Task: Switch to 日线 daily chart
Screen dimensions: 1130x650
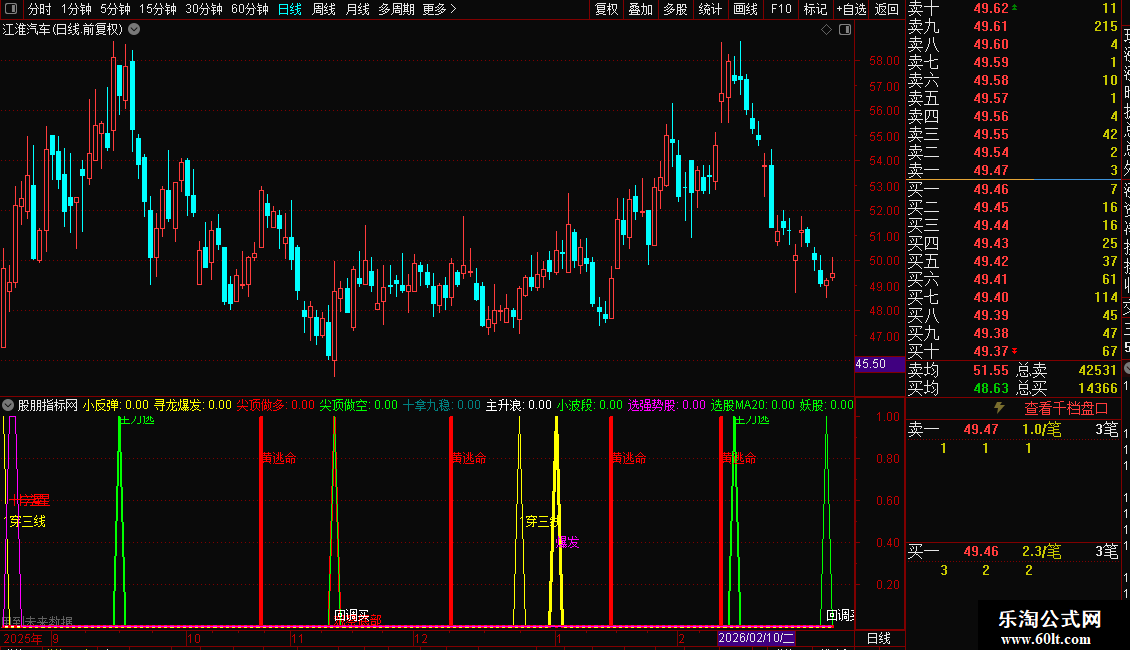Action: tap(290, 9)
